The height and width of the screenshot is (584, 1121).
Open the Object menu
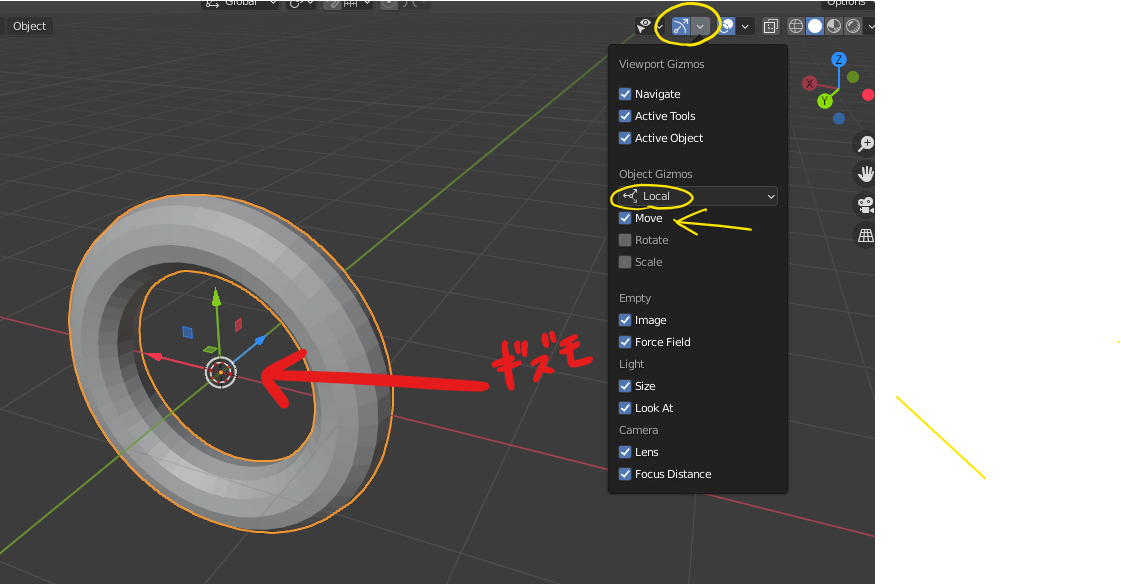coord(29,26)
